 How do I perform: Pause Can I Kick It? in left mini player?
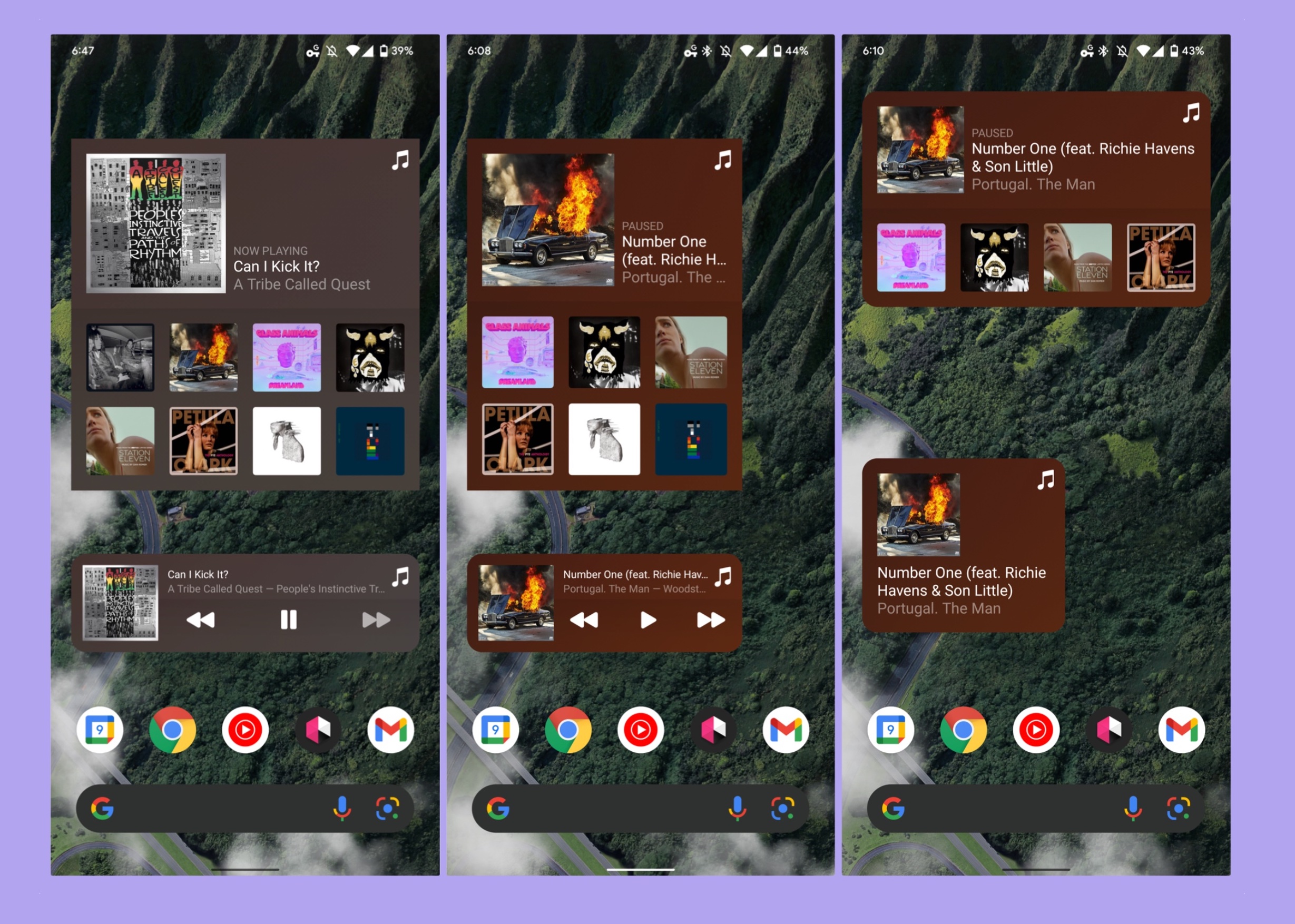pos(289,620)
